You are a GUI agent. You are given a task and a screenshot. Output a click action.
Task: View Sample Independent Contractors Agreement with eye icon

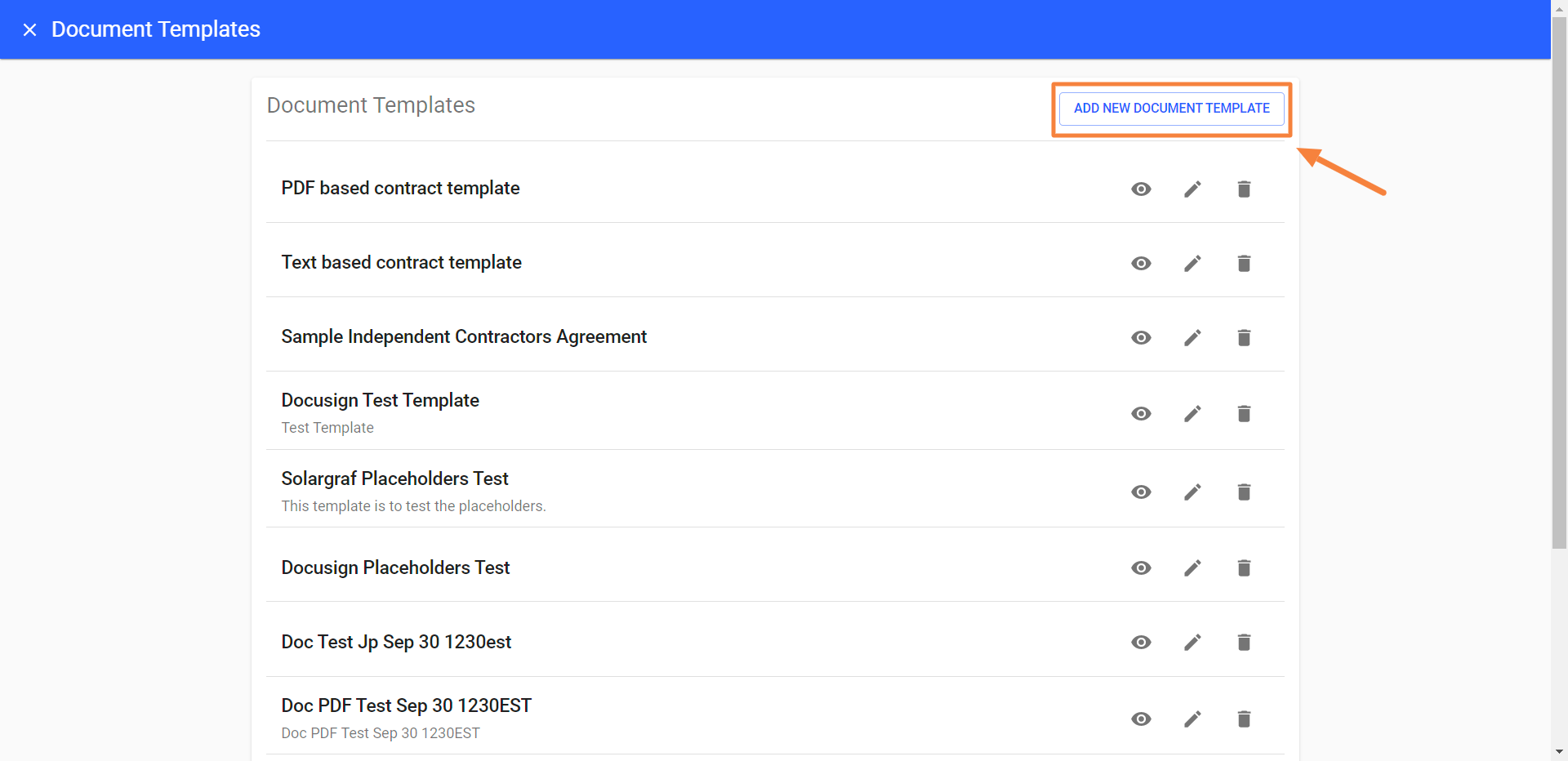coord(1141,338)
